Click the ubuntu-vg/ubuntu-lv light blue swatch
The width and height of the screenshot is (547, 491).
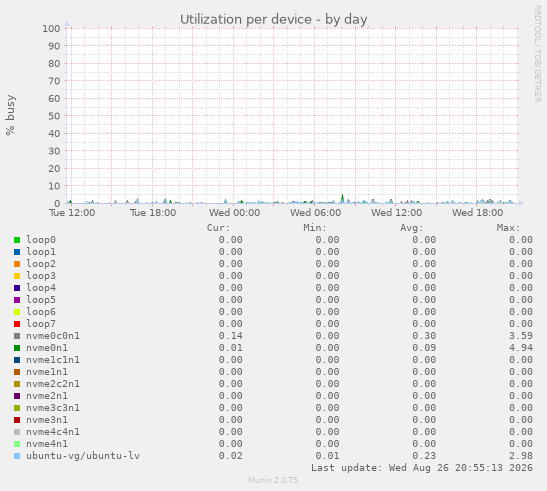17,456
